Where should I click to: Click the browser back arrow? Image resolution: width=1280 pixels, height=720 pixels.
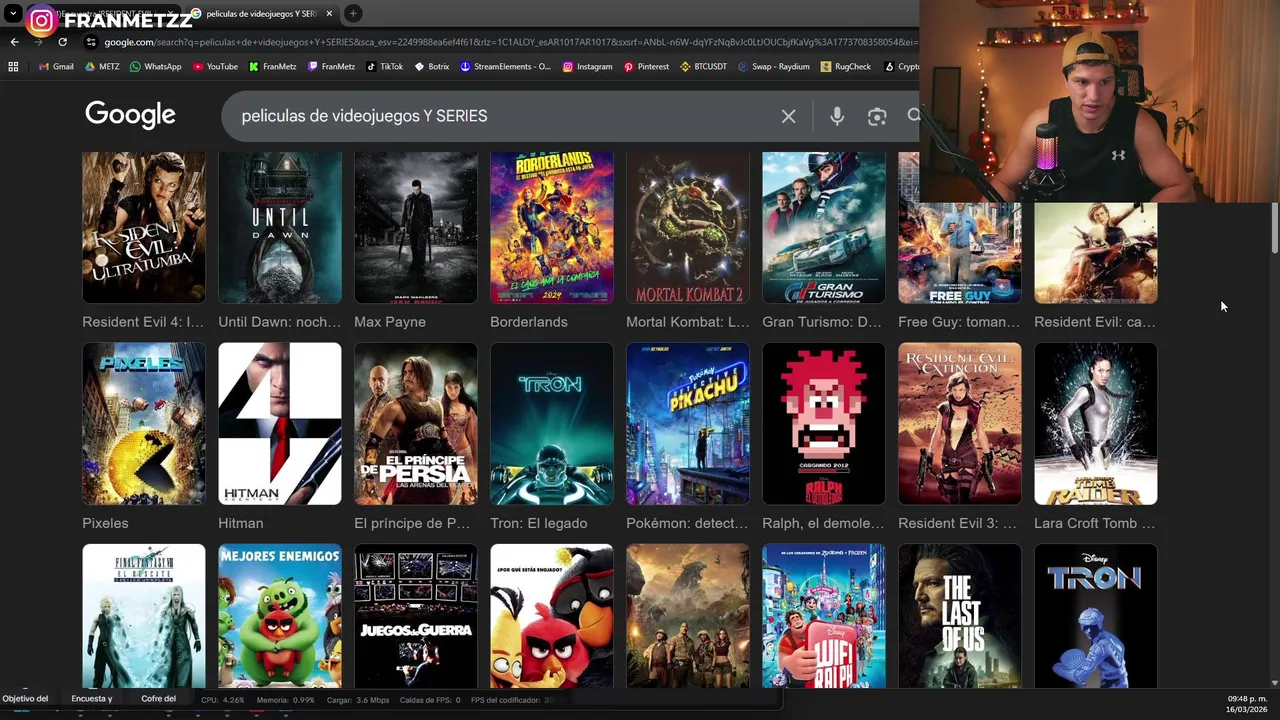coord(14,42)
